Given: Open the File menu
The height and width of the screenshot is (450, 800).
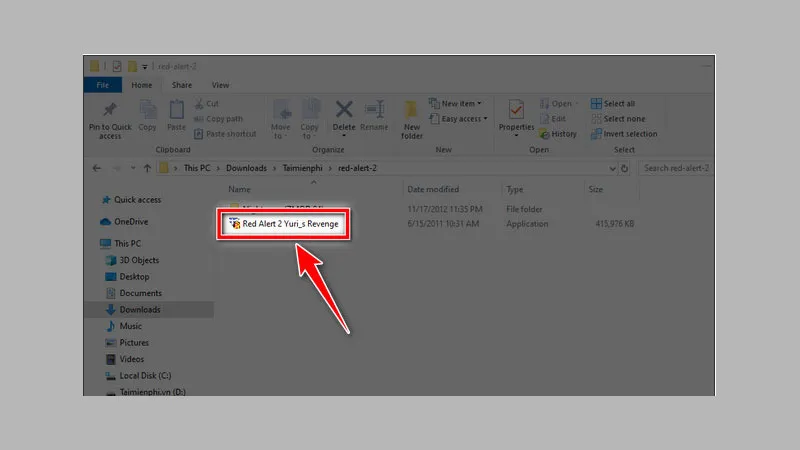Looking at the screenshot, I should coord(103,85).
